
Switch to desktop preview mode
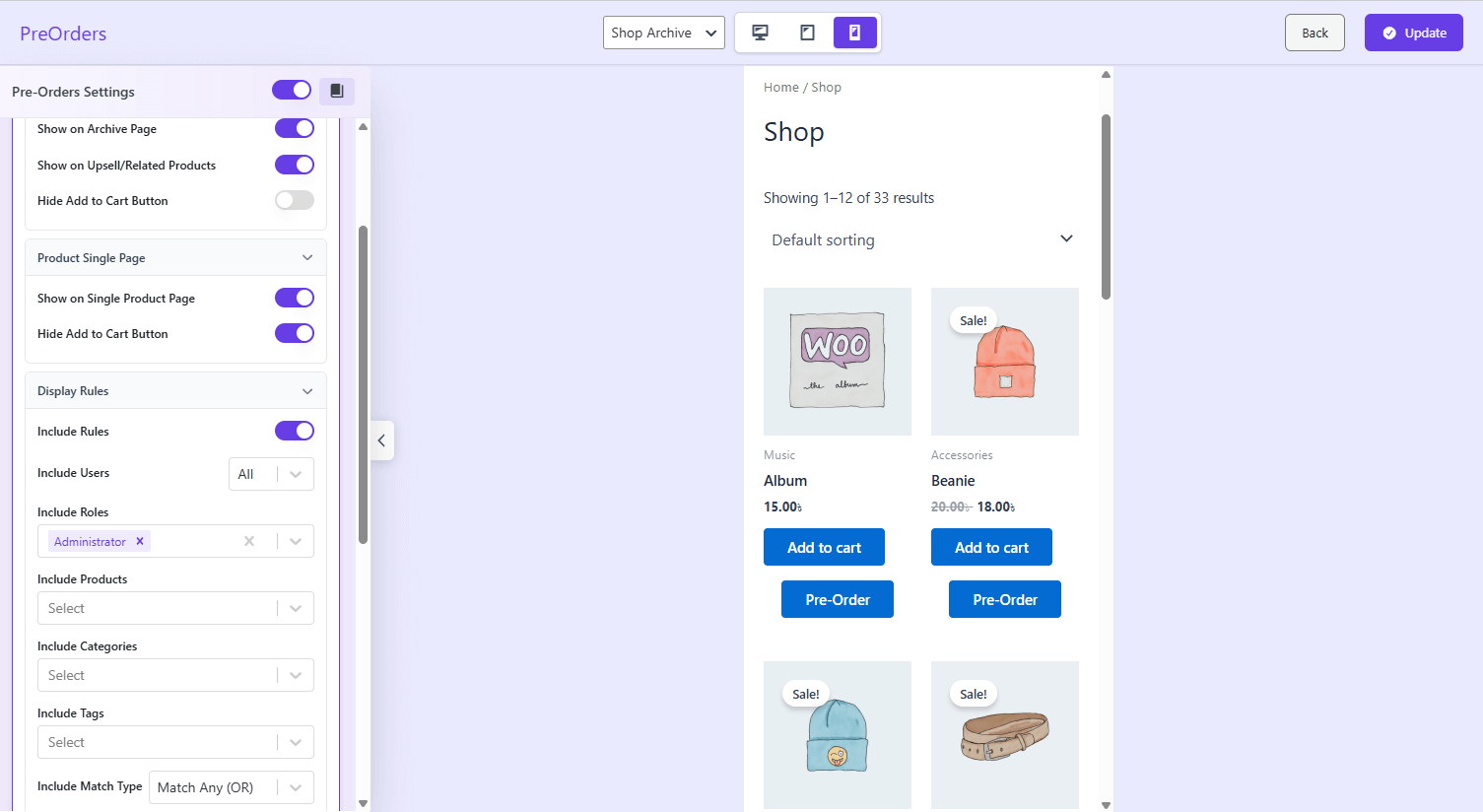point(760,33)
